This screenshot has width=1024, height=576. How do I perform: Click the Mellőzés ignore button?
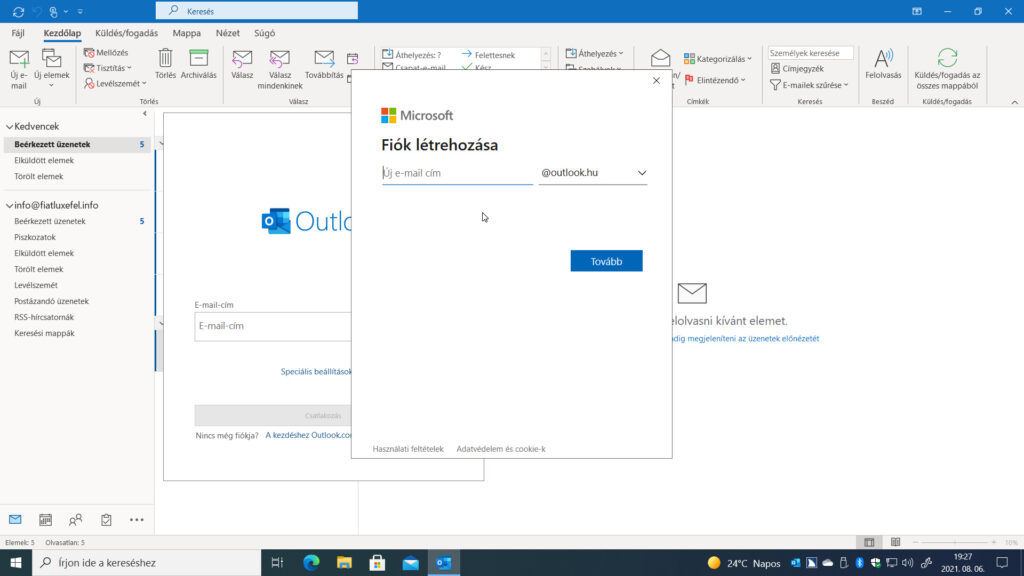(x=106, y=52)
